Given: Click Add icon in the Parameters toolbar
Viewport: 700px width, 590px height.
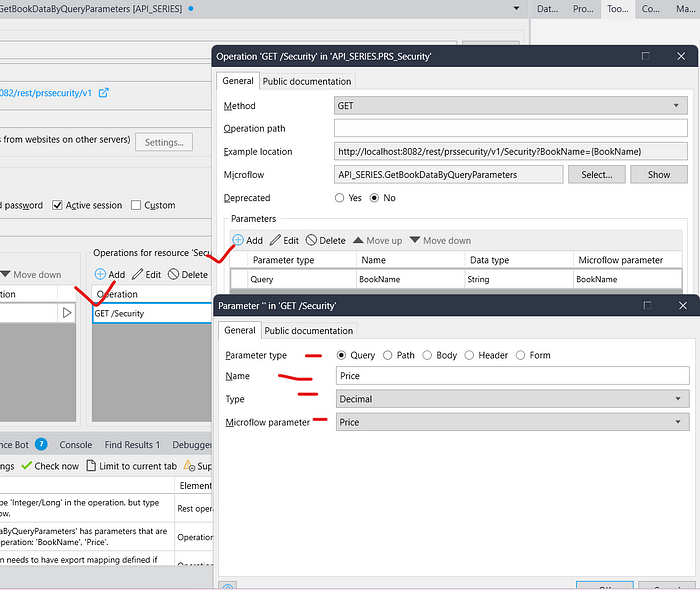Looking at the screenshot, I should click(x=238, y=241).
